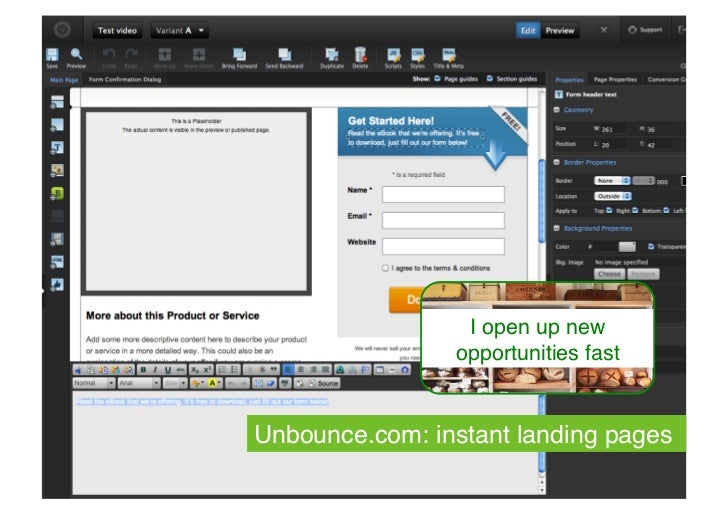
Task: Click the Undo arrow icon
Action: point(109,55)
